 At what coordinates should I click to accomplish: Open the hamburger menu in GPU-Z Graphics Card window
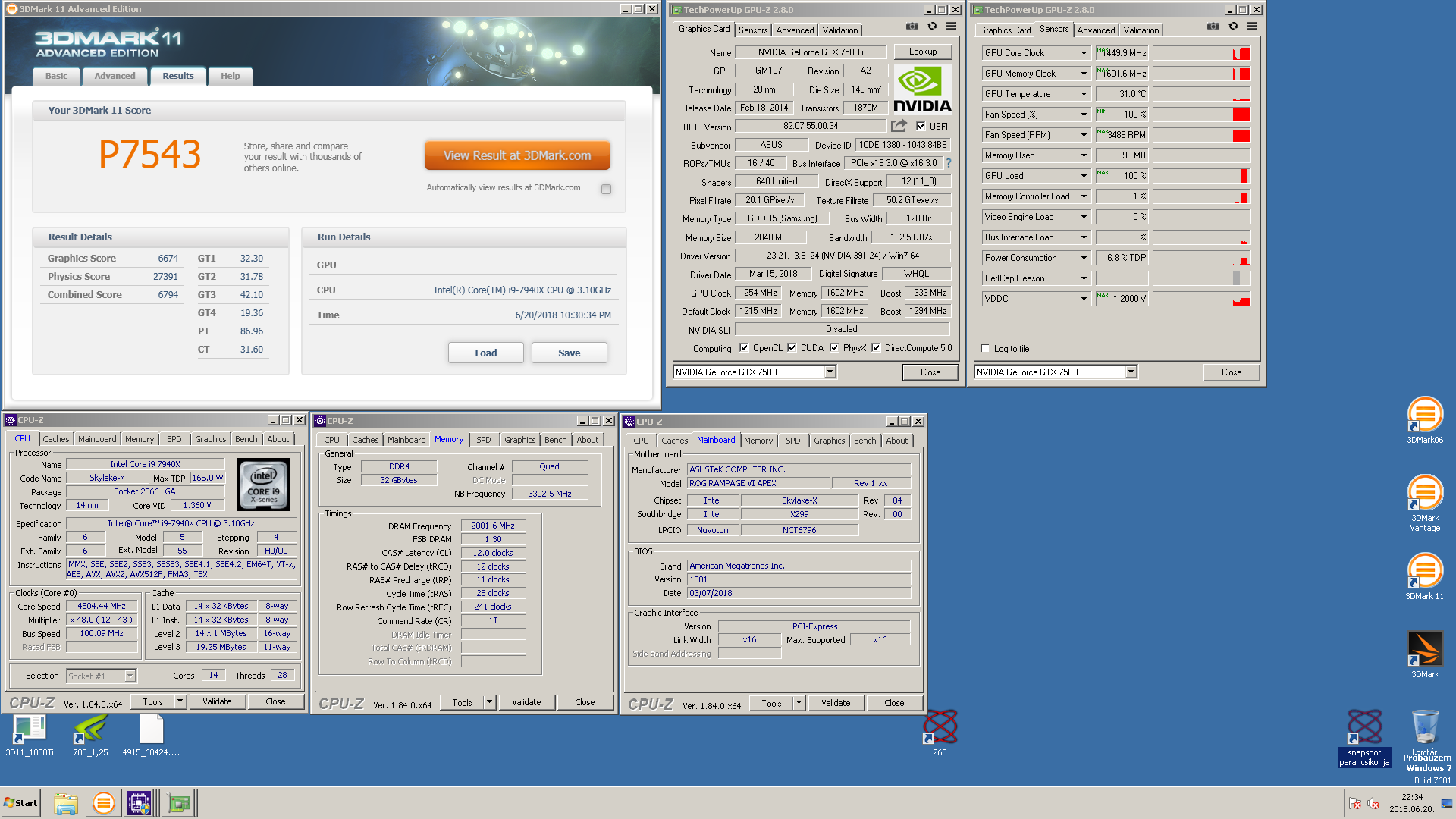(951, 27)
